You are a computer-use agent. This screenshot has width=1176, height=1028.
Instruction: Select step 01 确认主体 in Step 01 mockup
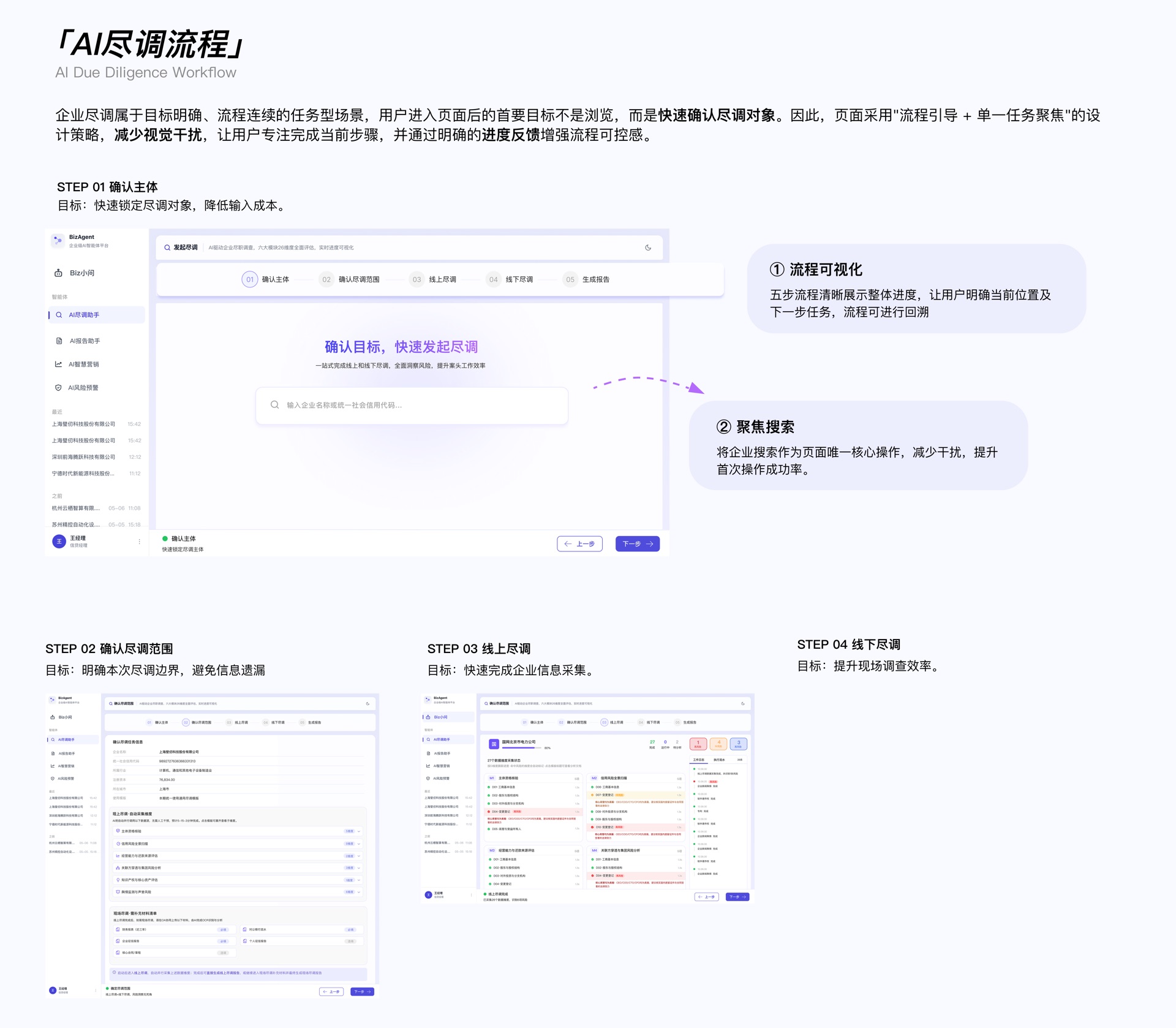pyautogui.click(x=265, y=279)
